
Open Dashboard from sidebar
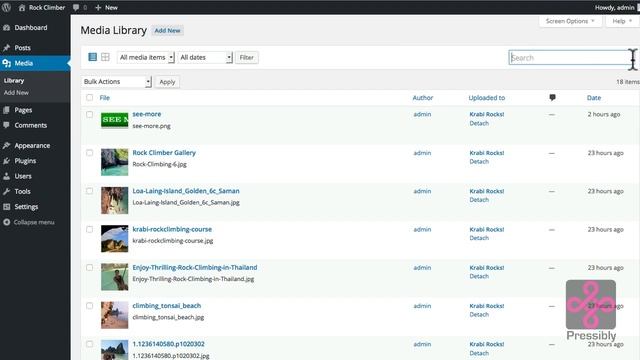[x=31, y=28]
